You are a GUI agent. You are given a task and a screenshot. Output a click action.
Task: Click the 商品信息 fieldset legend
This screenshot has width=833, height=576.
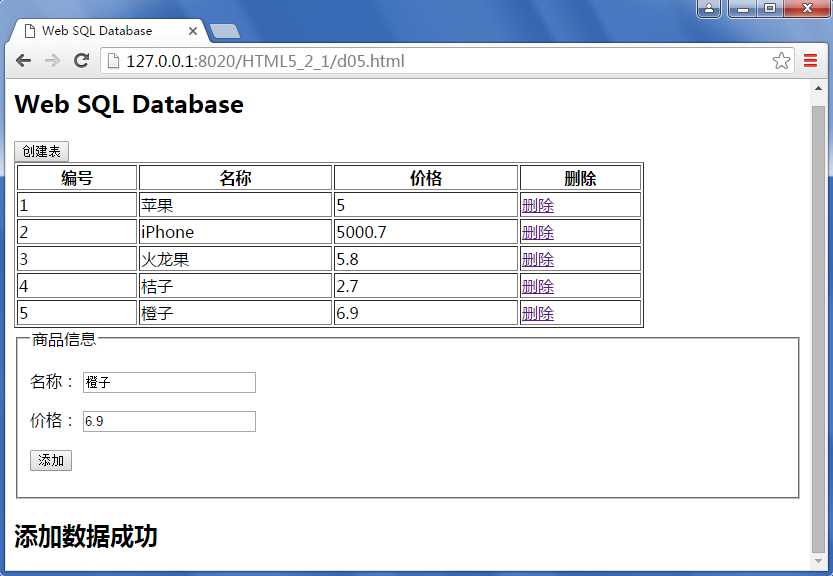tap(63, 339)
